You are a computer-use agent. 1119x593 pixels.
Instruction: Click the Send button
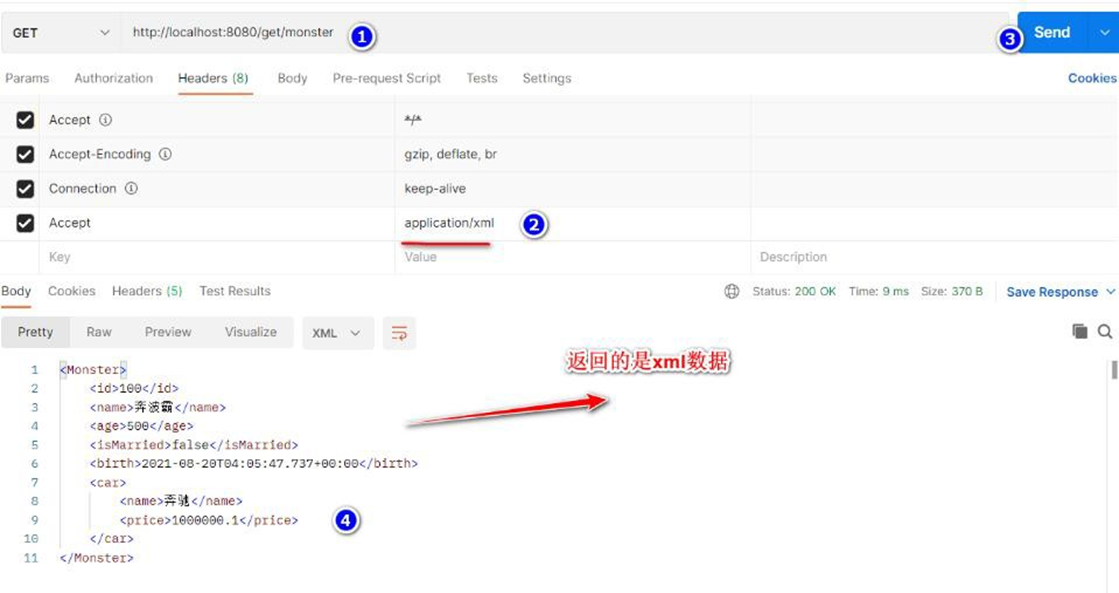1051,33
